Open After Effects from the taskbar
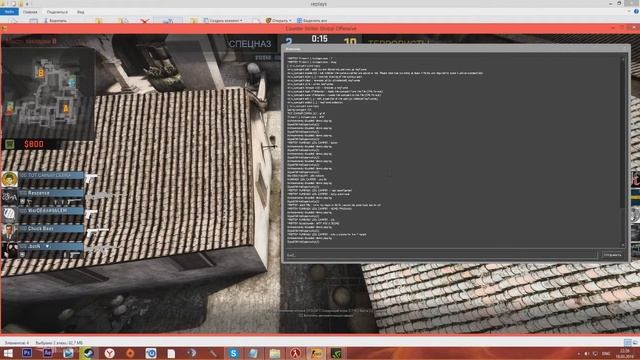This screenshot has height=360, width=640. [47, 353]
